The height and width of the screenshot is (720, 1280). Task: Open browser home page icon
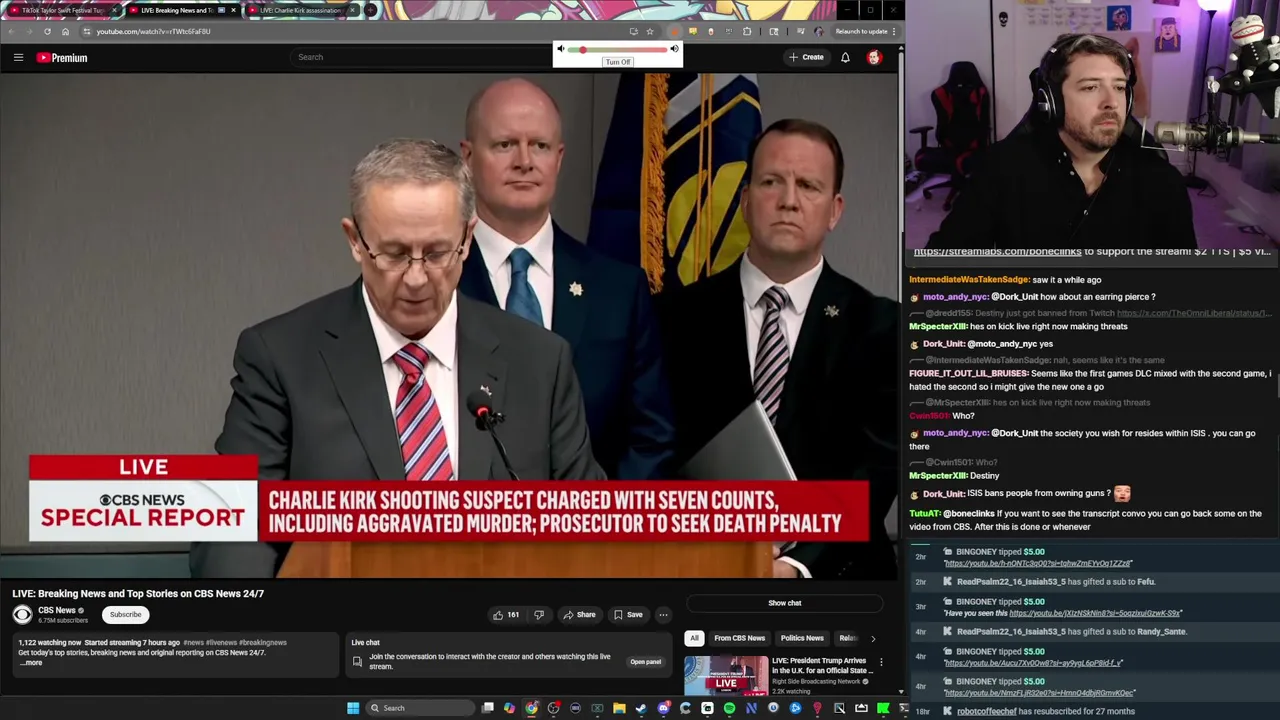point(65,31)
